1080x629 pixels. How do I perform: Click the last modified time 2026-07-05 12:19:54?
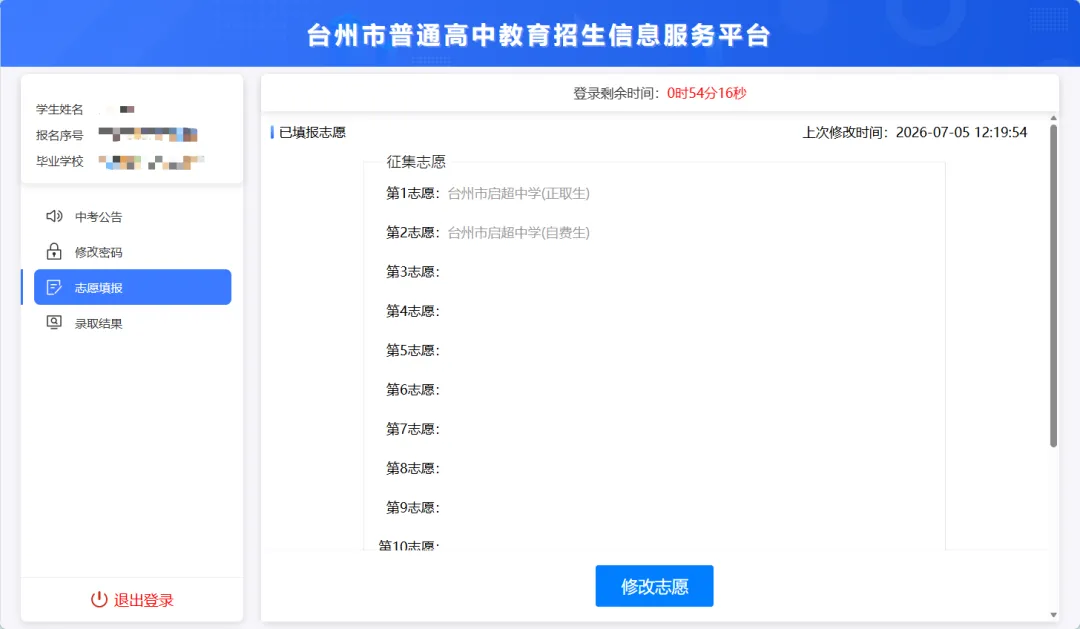pos(961,132)
